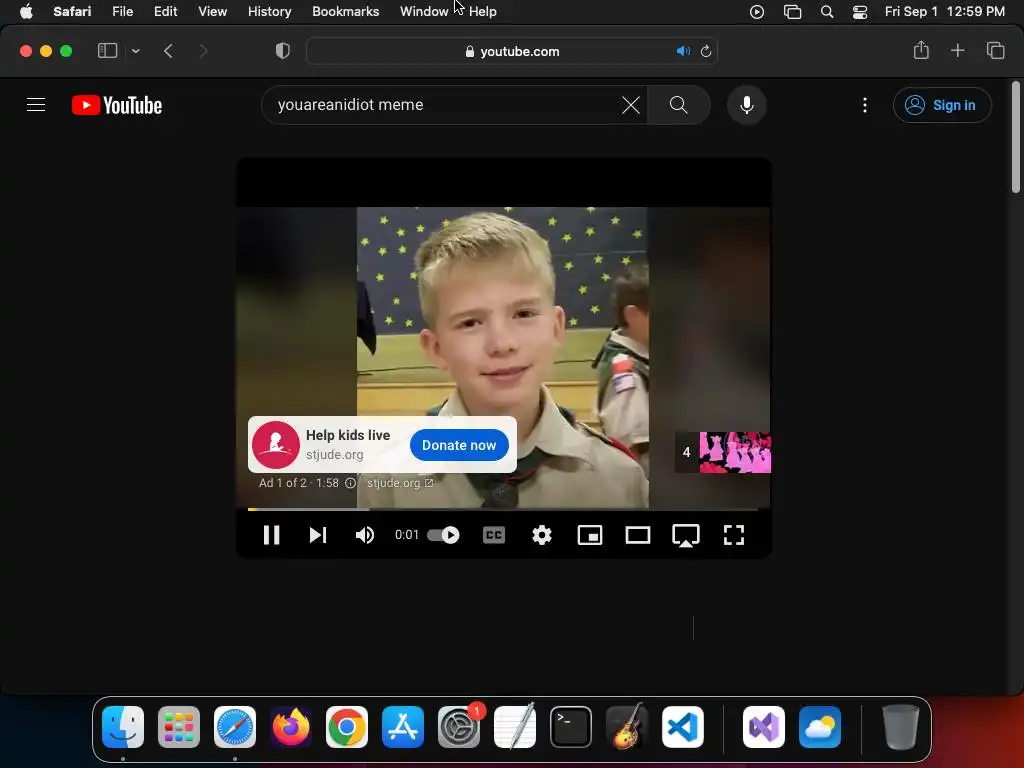Open the privacy report shield

[x=283, y=51]
